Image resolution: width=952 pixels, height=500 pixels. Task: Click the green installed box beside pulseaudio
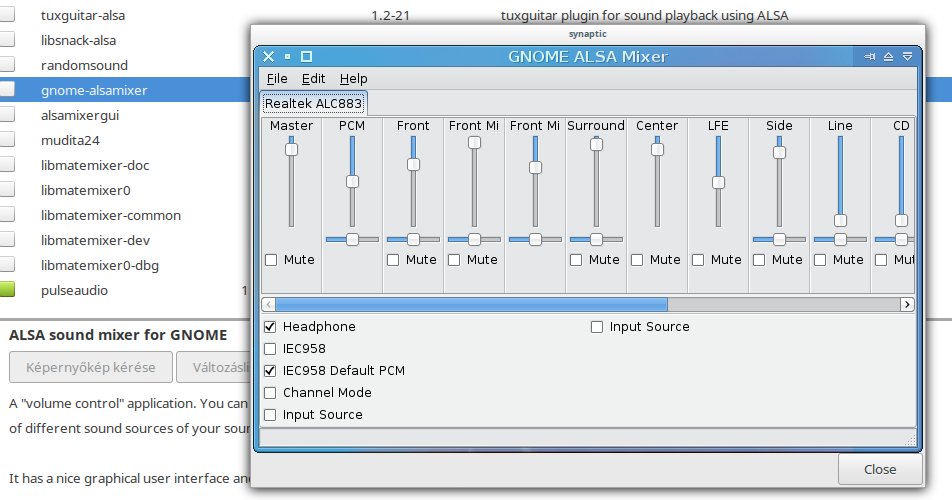pos(7,290)
